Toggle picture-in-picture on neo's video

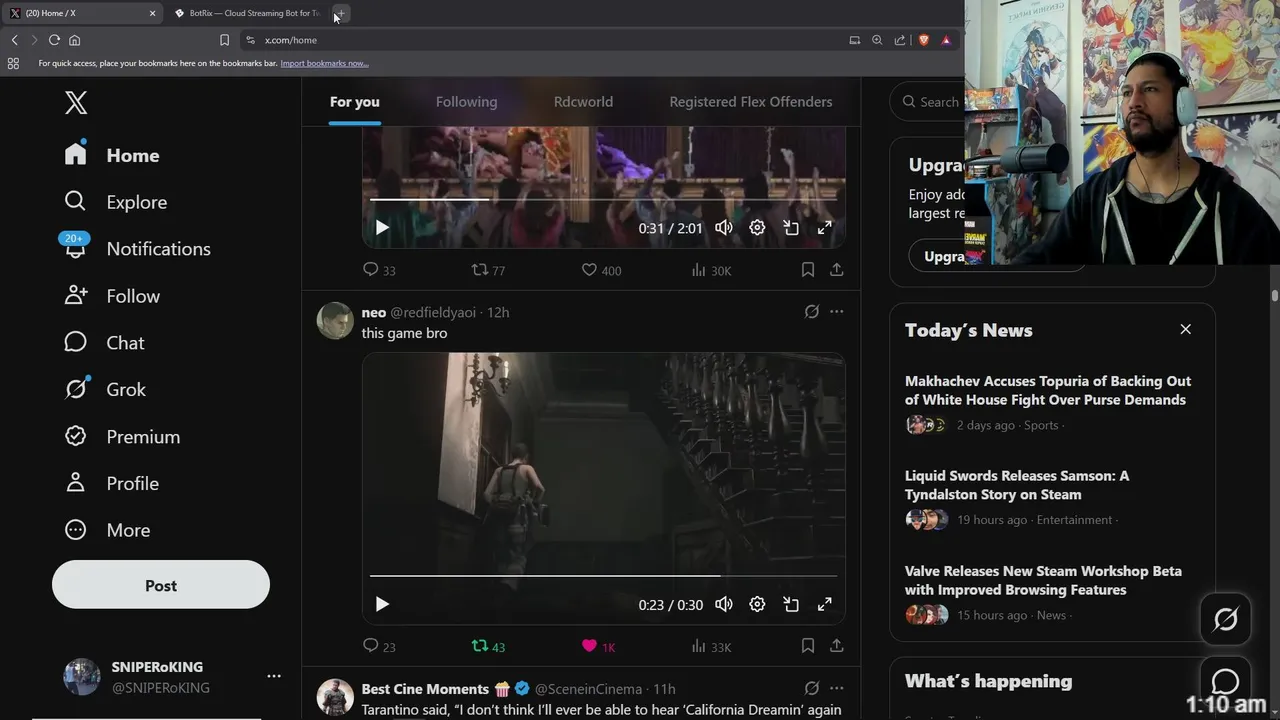[791, 604]
